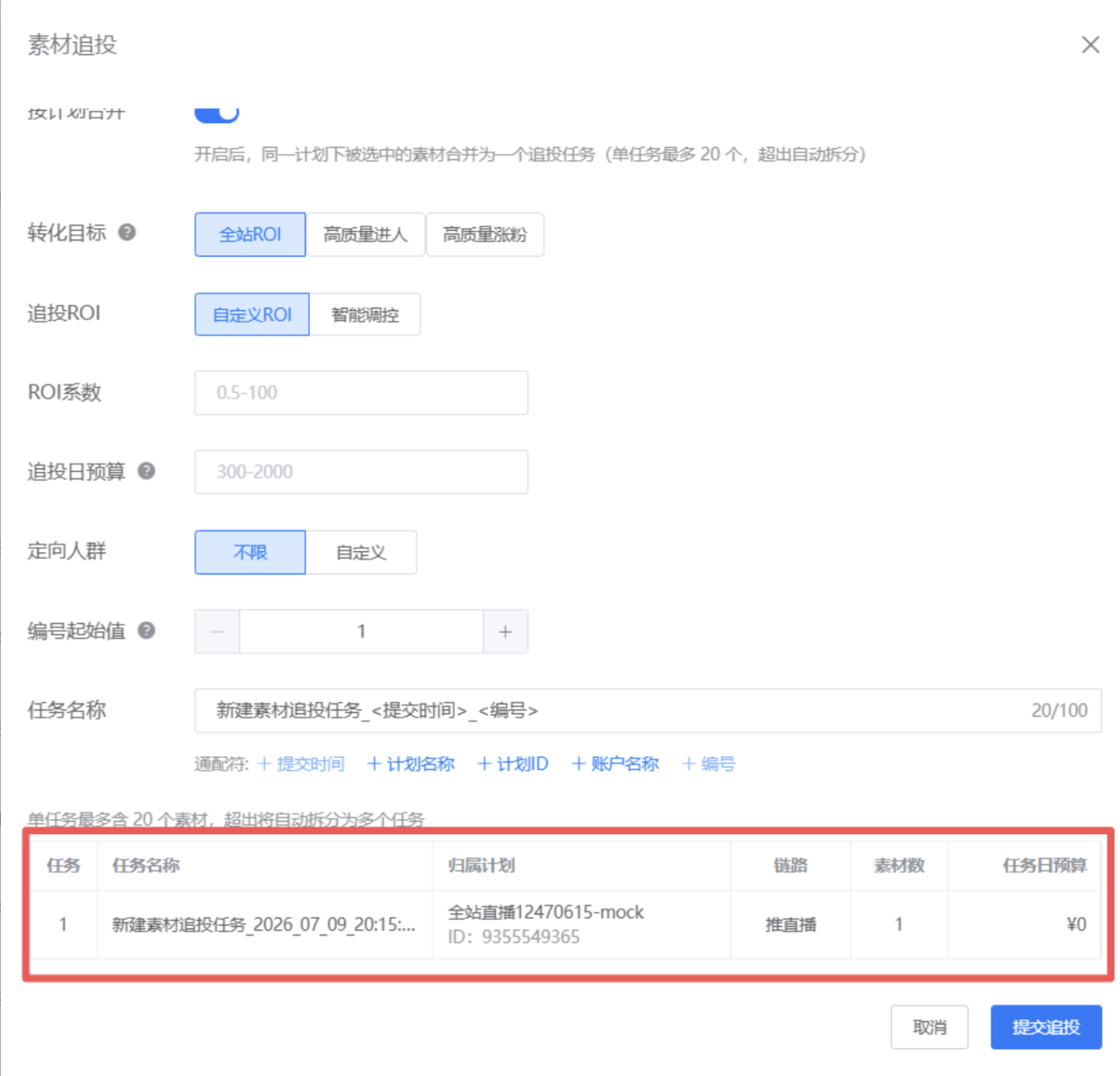Select 自定义ROI option
1120x1076 pixels.
pos(252,314)
